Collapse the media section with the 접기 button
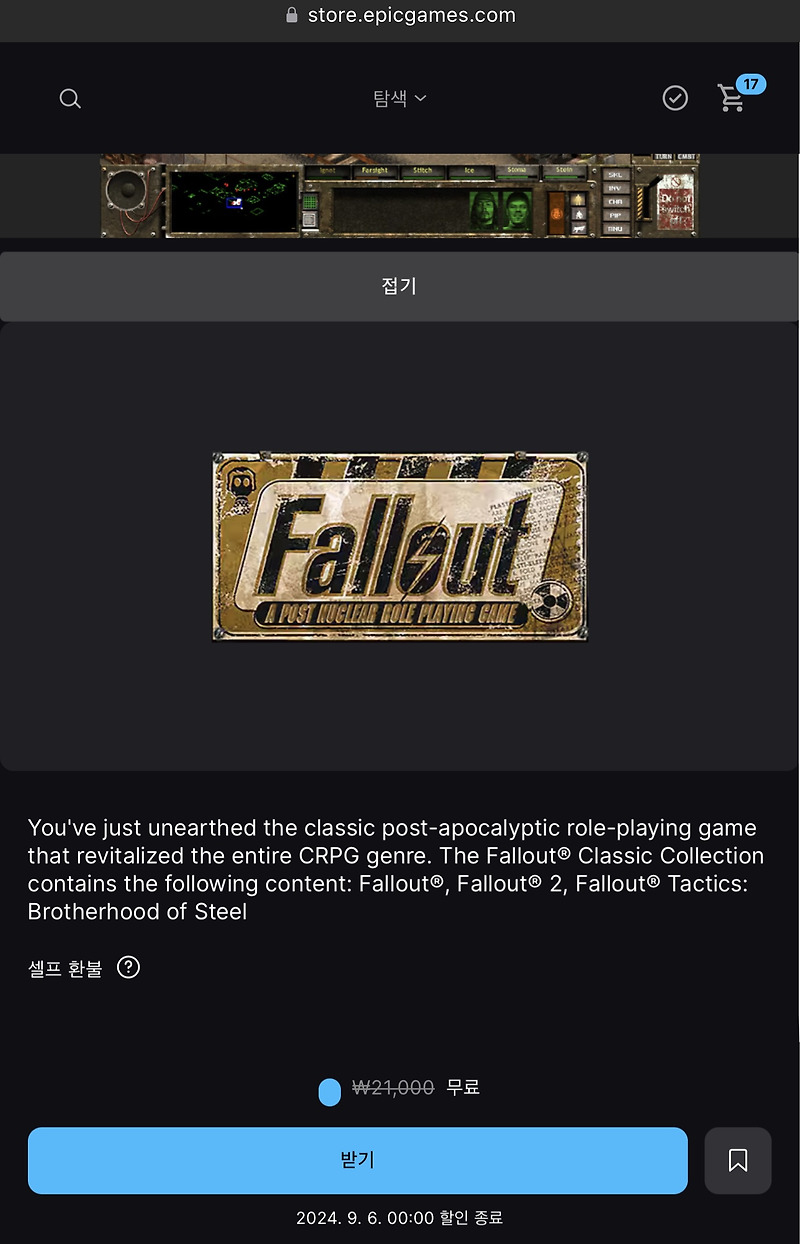The width and height of the screenshot is (800, 1244). 399,286
